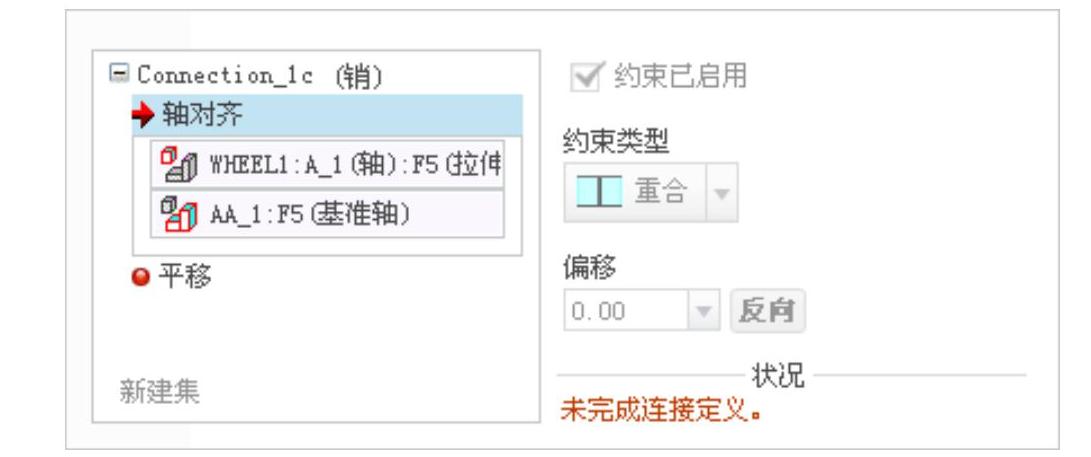This screenshot has width=1091, height=457.
Task: Click the red dot beside 平移
Action: (141, 278)
